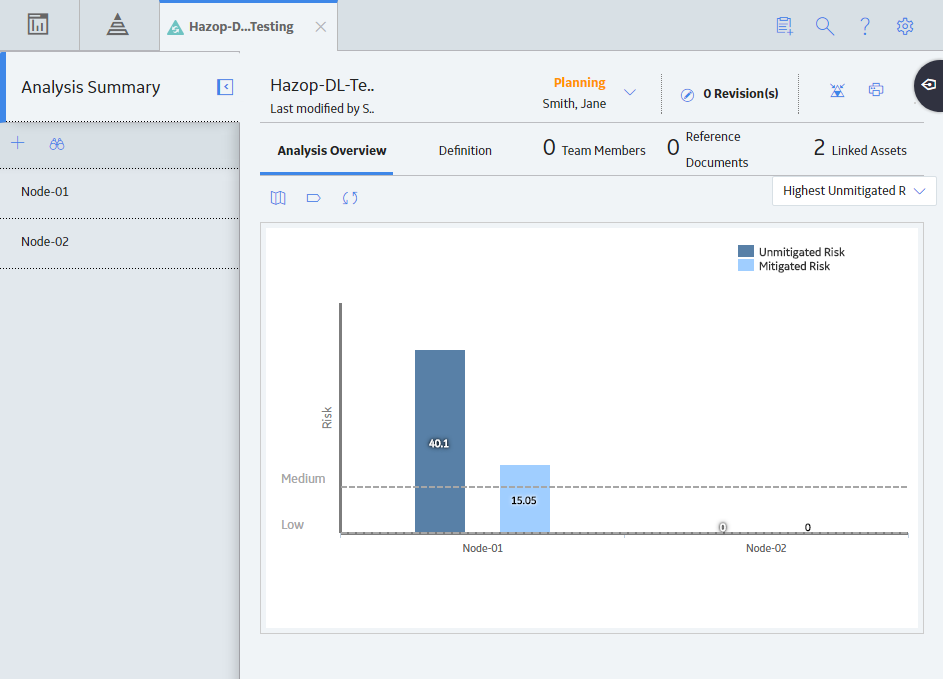Select Node-02 in the list
The height and width of the screenshot is (679, 943).
119,242
